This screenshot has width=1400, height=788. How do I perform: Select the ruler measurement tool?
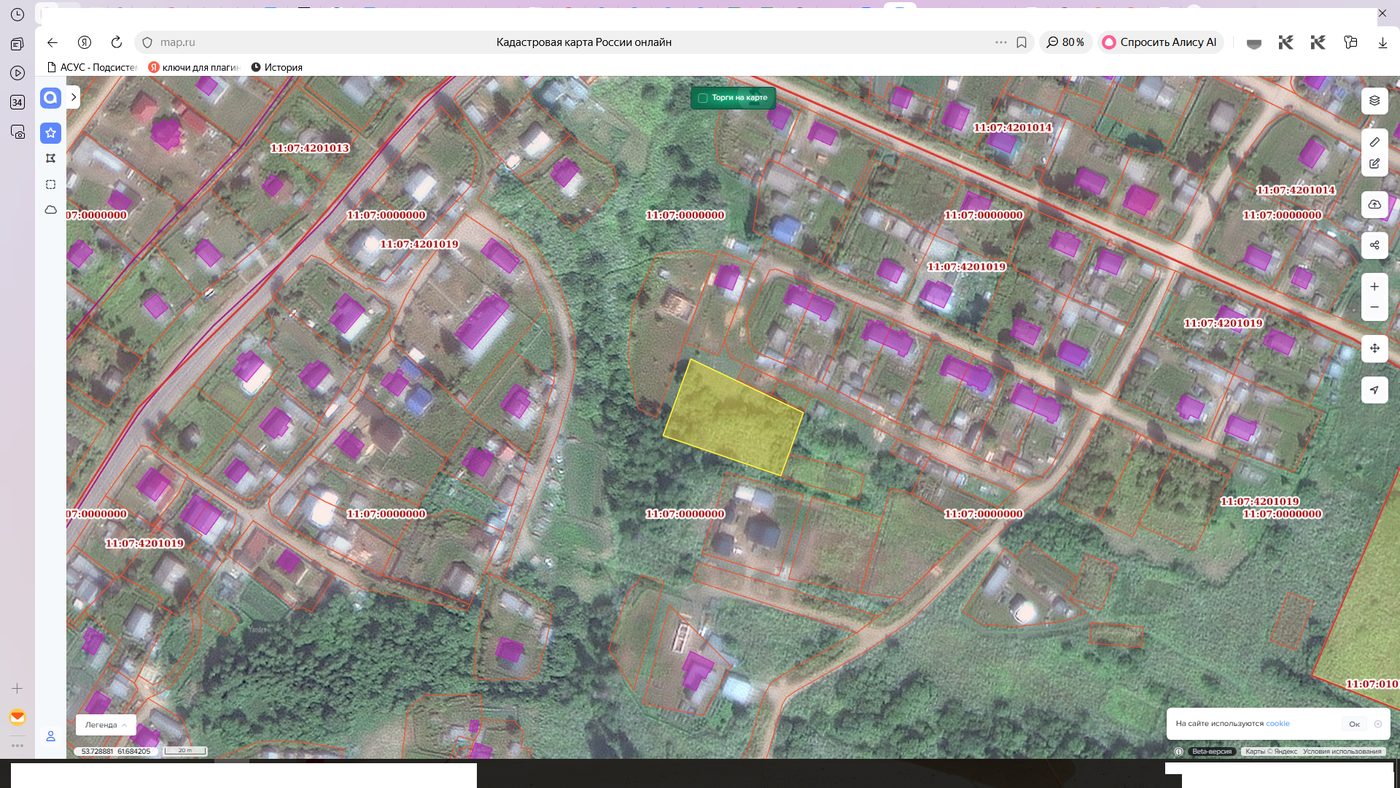click(1375, 142)
